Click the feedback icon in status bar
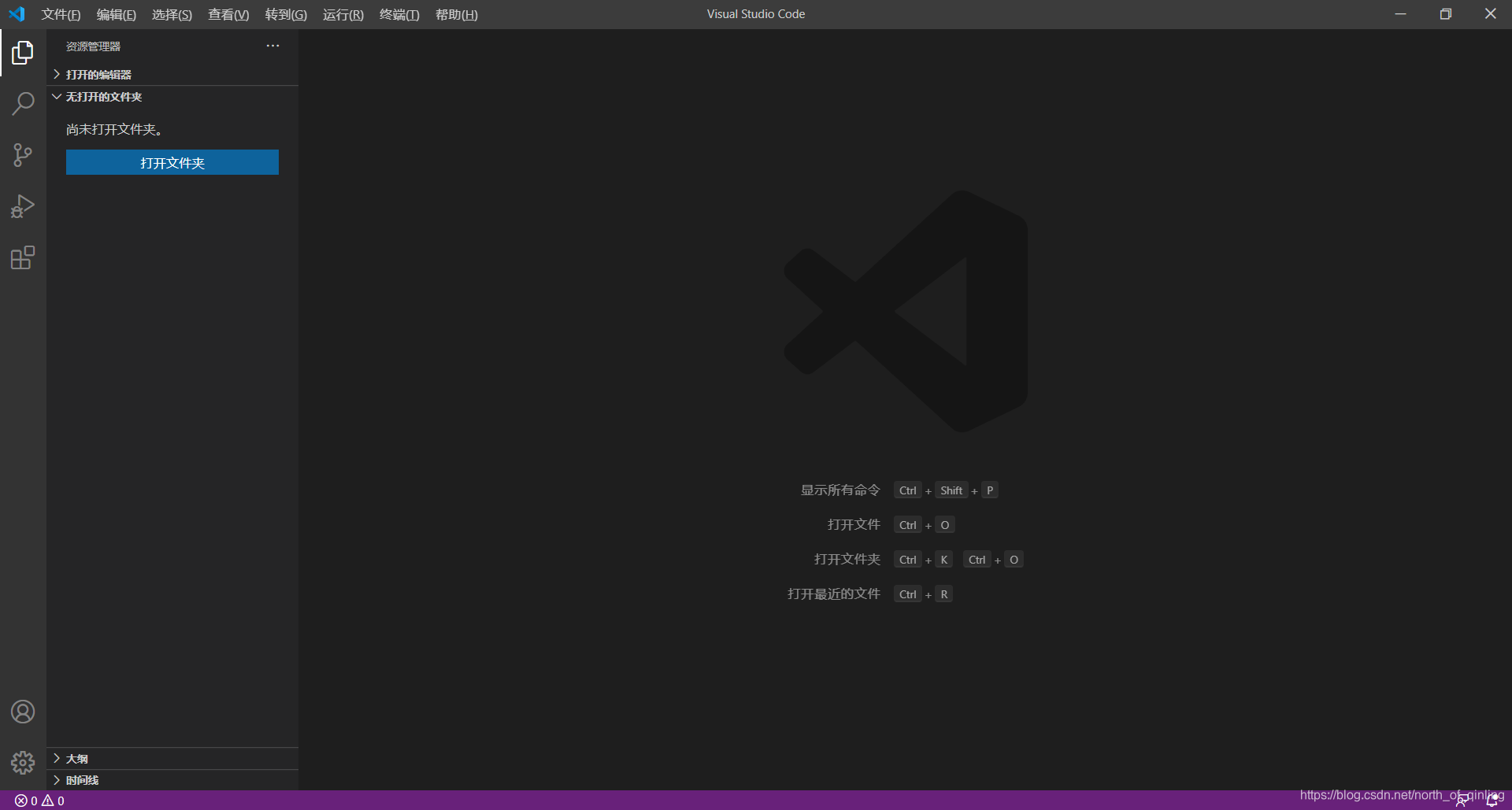This screenshot has height=810, width=1512. point(1462,801)
